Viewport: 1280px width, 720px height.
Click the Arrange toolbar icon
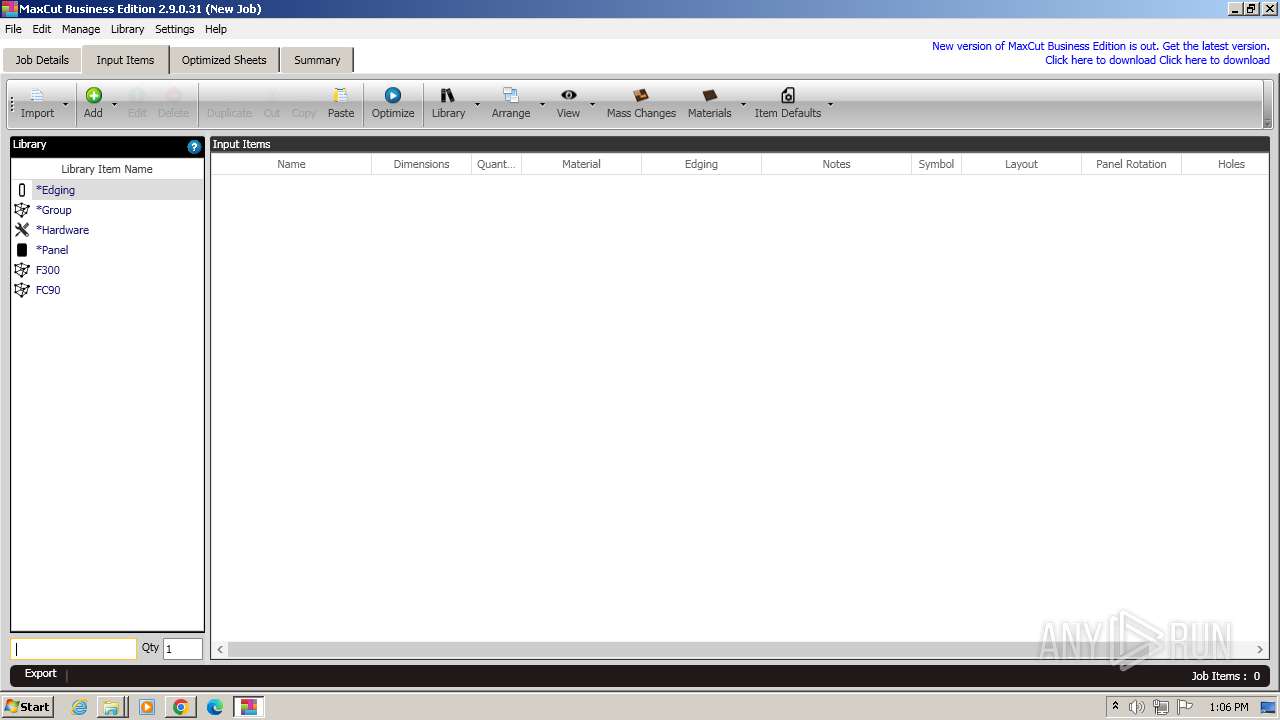pyautogui.click(x=511, y=95)
